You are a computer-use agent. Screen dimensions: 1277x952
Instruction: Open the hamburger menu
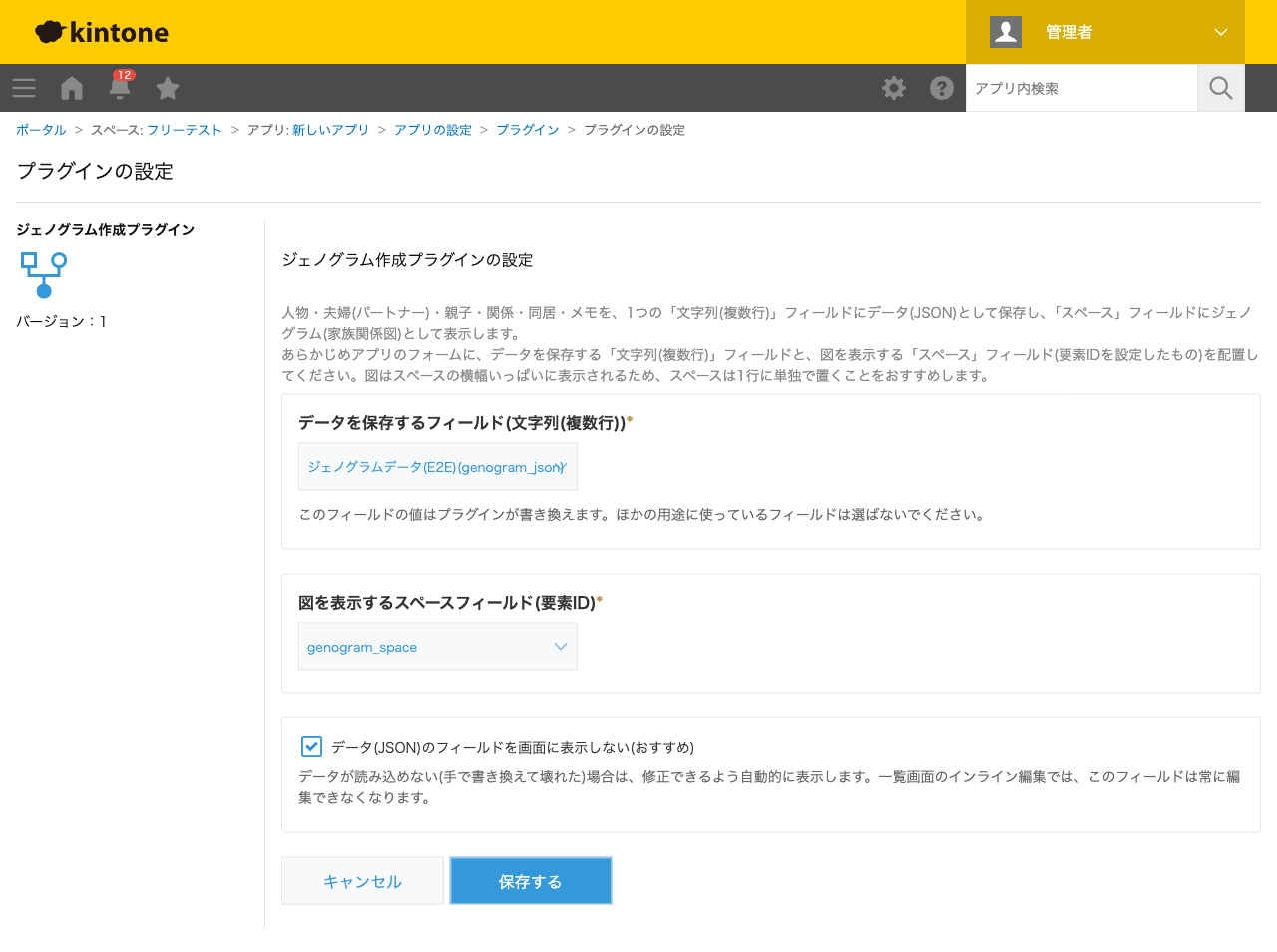tap(24, 88)
